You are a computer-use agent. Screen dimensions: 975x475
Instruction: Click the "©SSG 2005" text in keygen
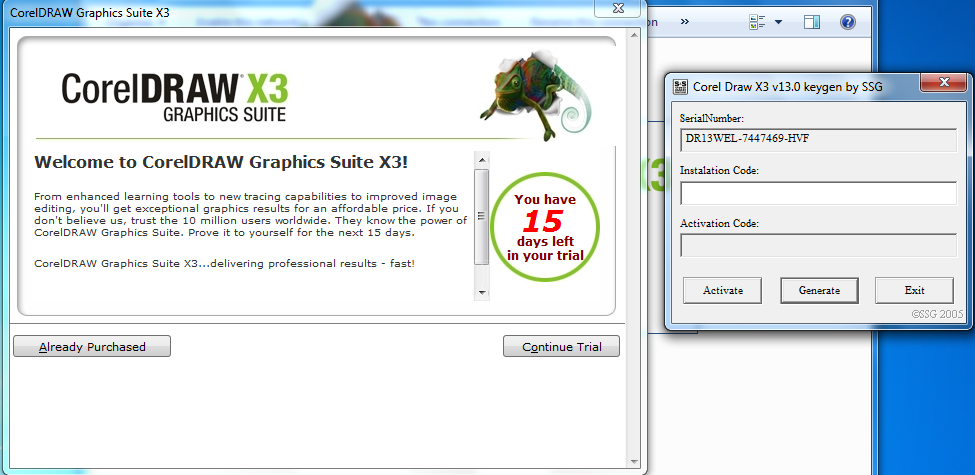pyautogui.click(x=937, y=315)
